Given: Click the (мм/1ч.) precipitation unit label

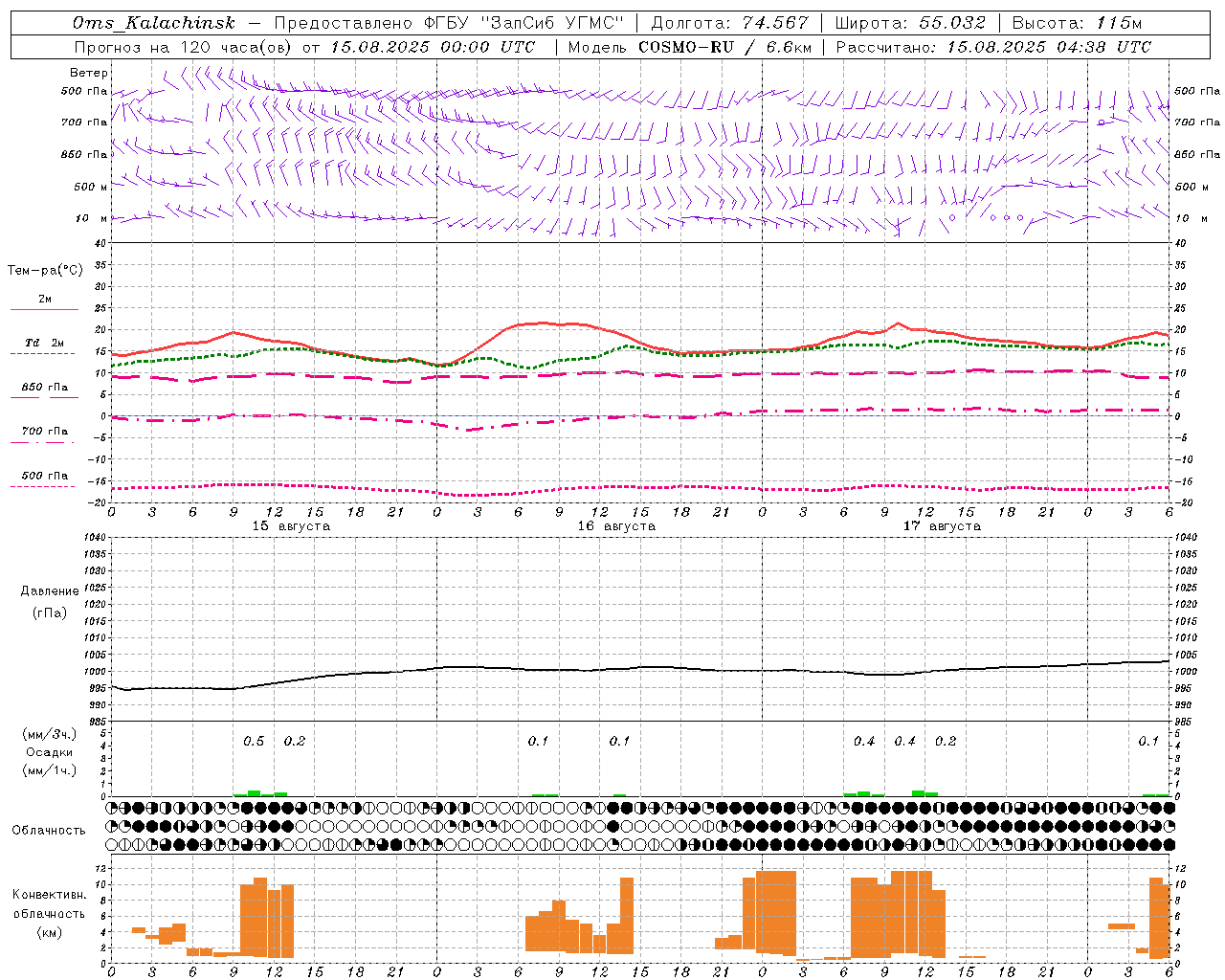Looking at the screenshot, I should pos(50,769).
